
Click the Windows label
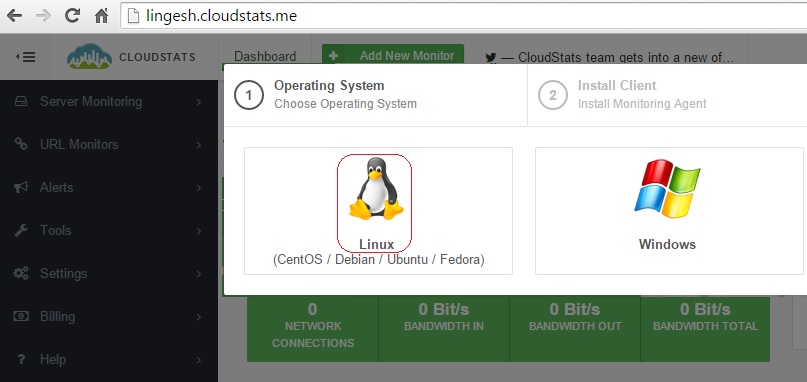[667, 244]
